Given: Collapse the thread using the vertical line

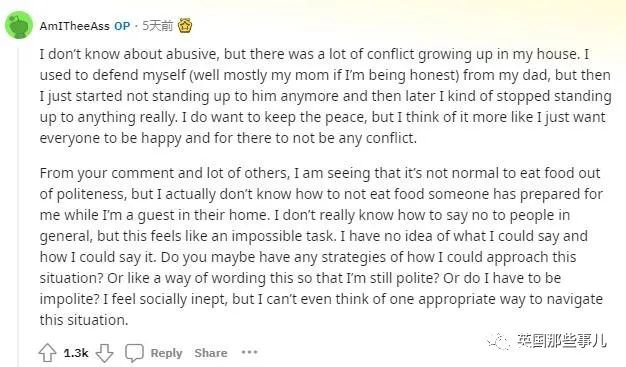Looking at the screenshot, I should click(x=18, y=204).
